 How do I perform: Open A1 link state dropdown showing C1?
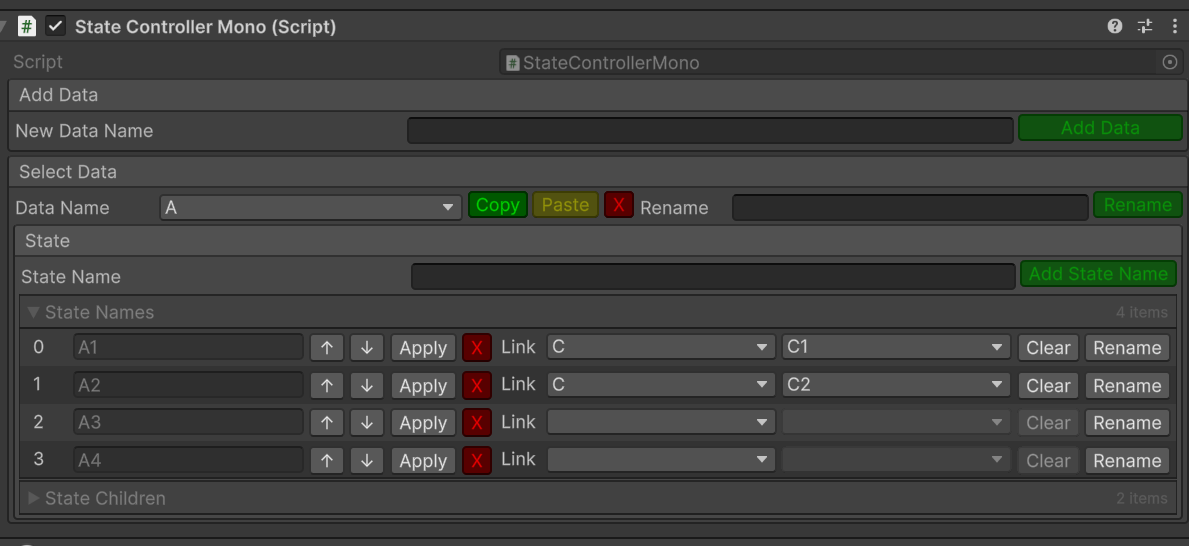896,347
